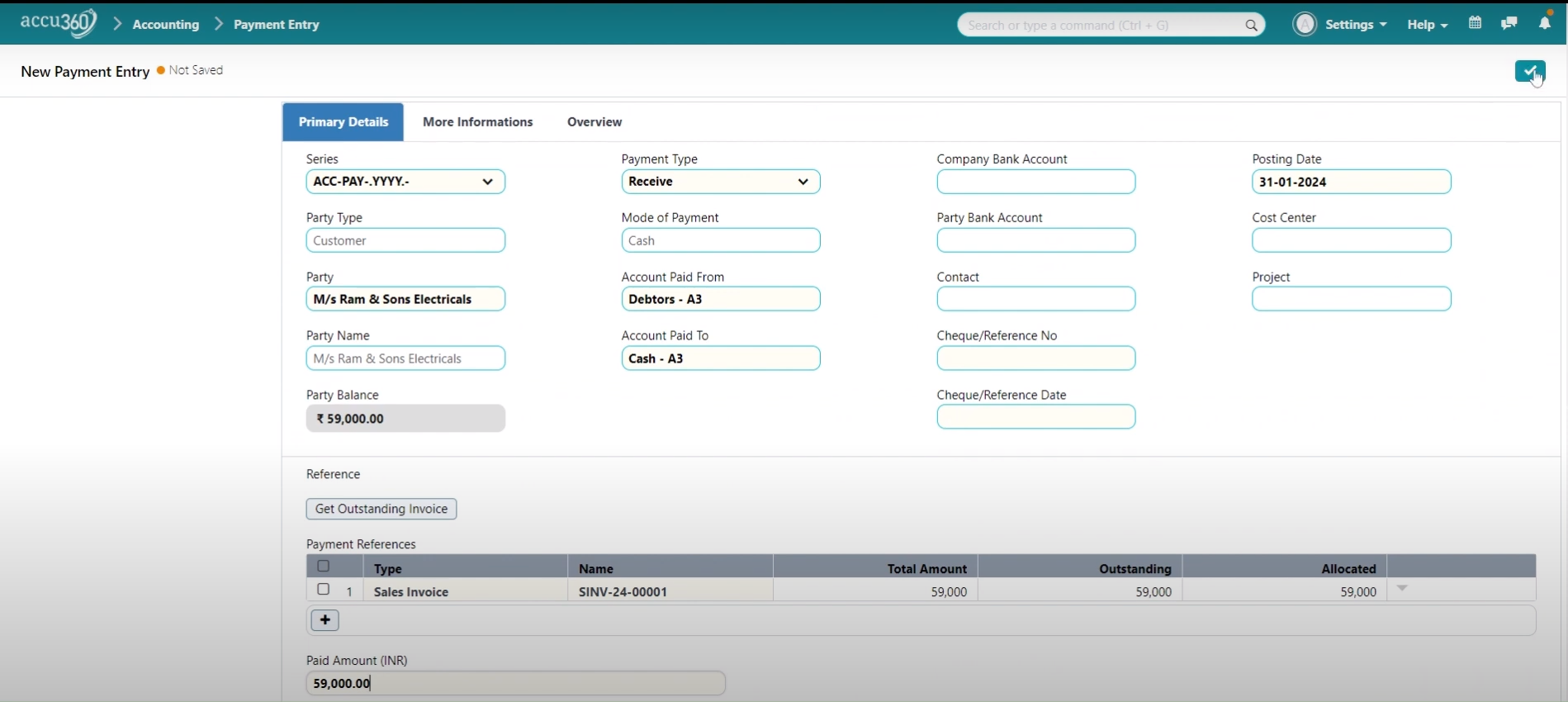Click the Outstanding column header

pyautogui.click(x=1080, y=568)
